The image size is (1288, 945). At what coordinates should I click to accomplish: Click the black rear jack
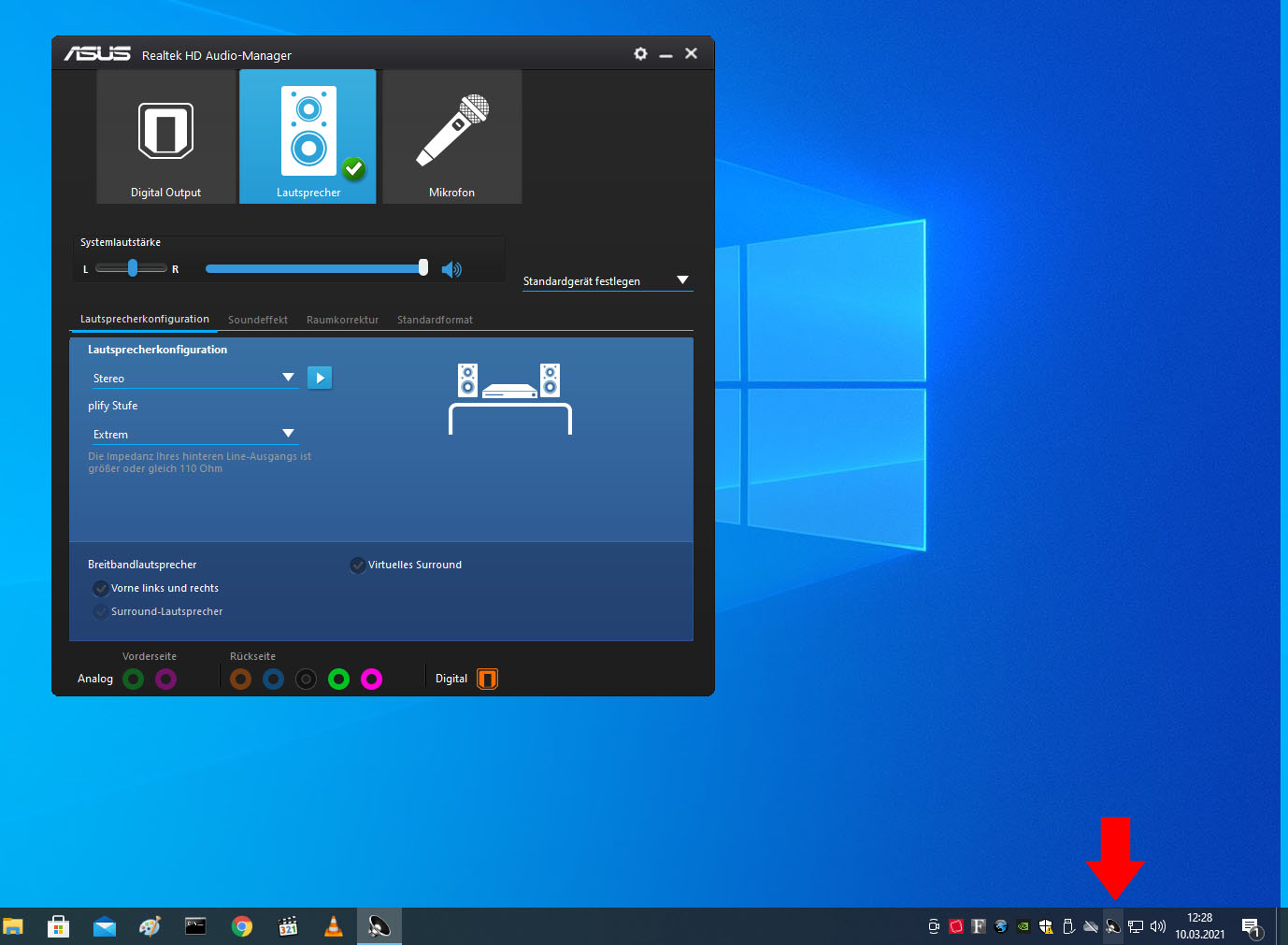[x=306, y=680]
